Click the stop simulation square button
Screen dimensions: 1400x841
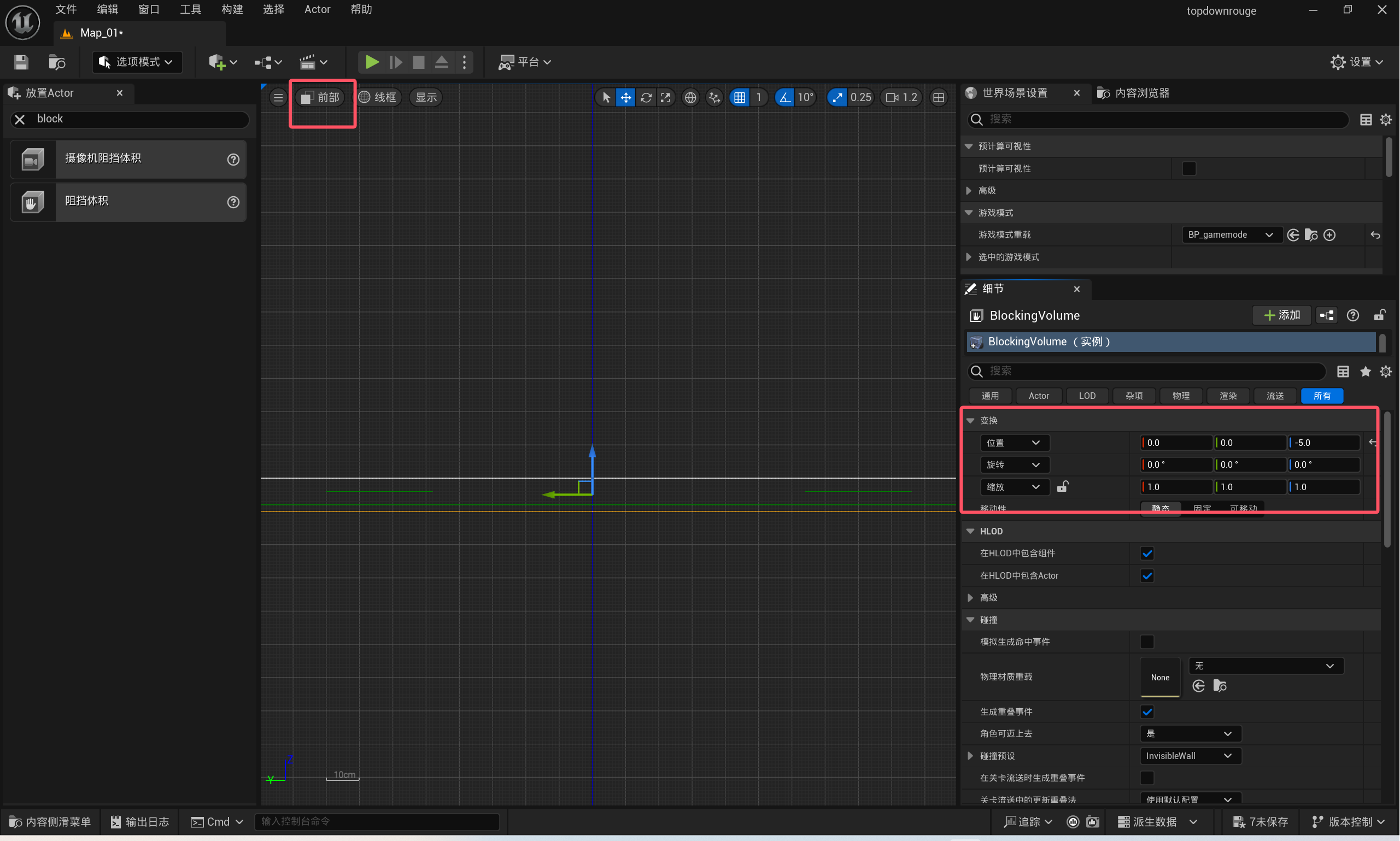(418, 62)
